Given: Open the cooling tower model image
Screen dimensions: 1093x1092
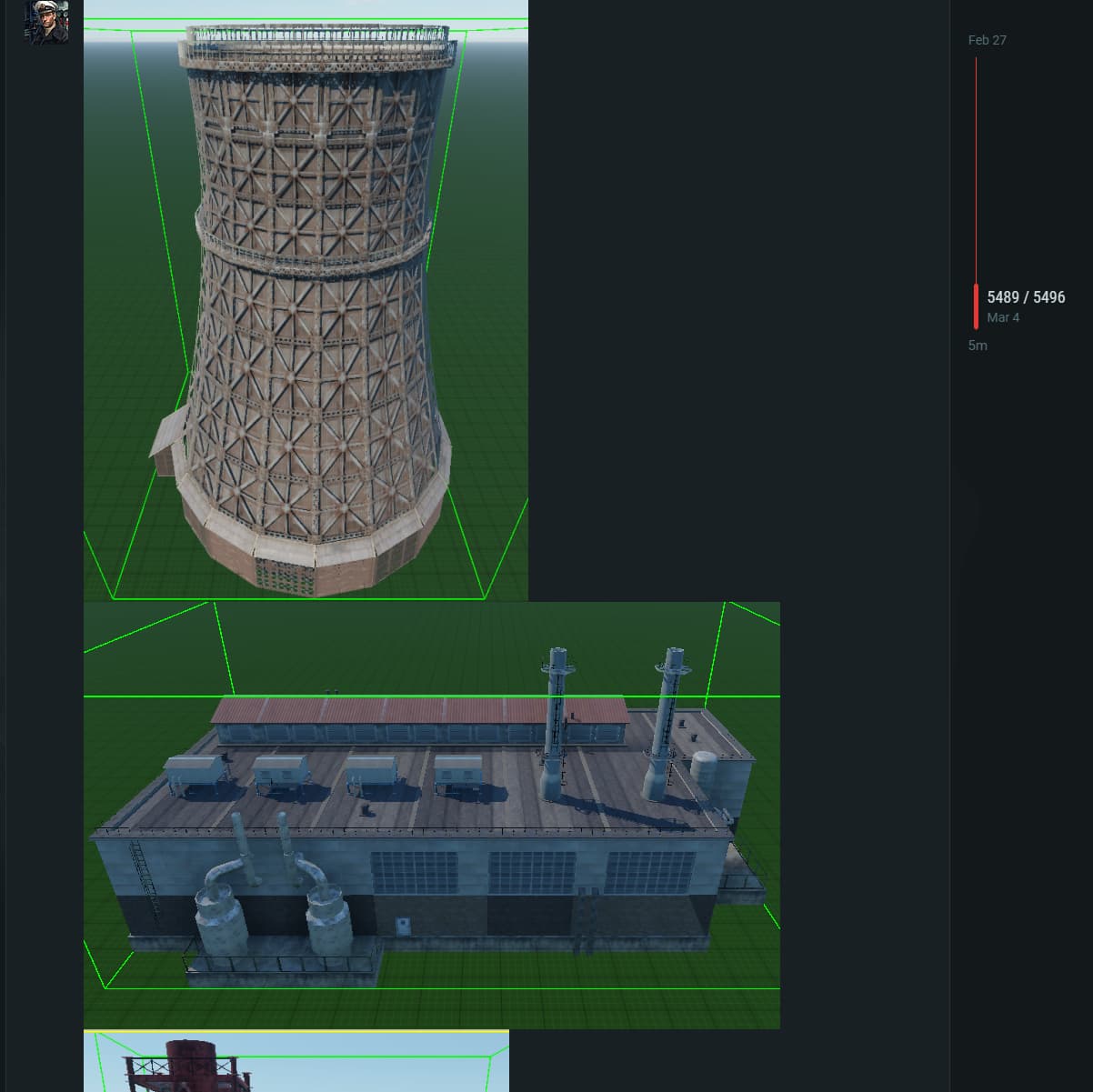Looking at the screenshot, I should click(306, 300).
